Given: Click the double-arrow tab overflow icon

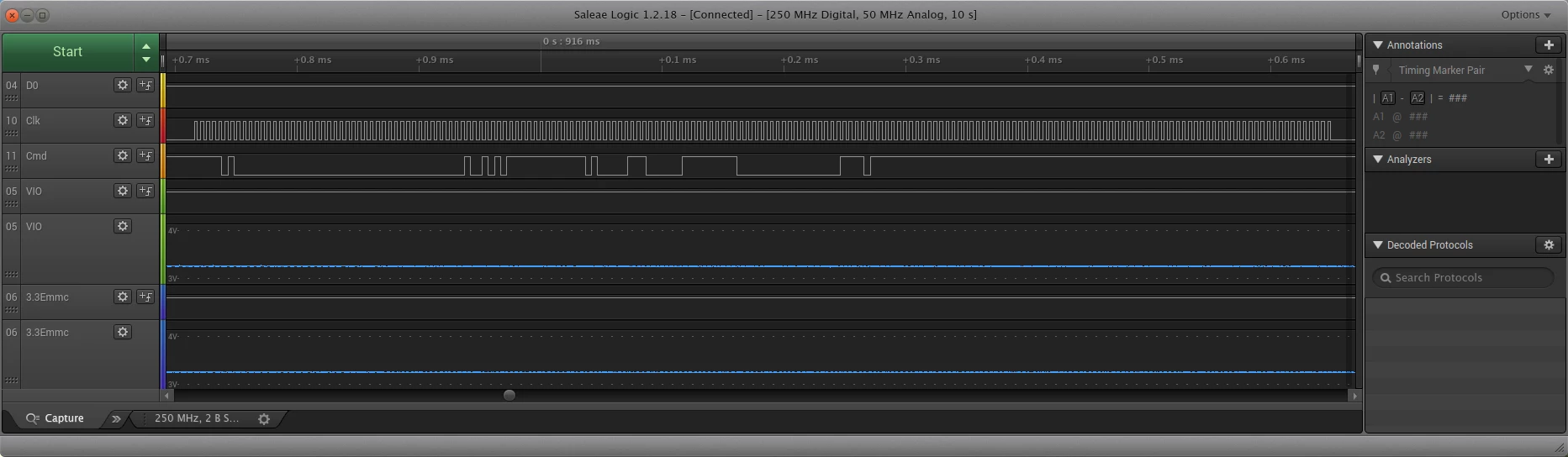Looking at the screenshot, I should [x=116, y=418].
